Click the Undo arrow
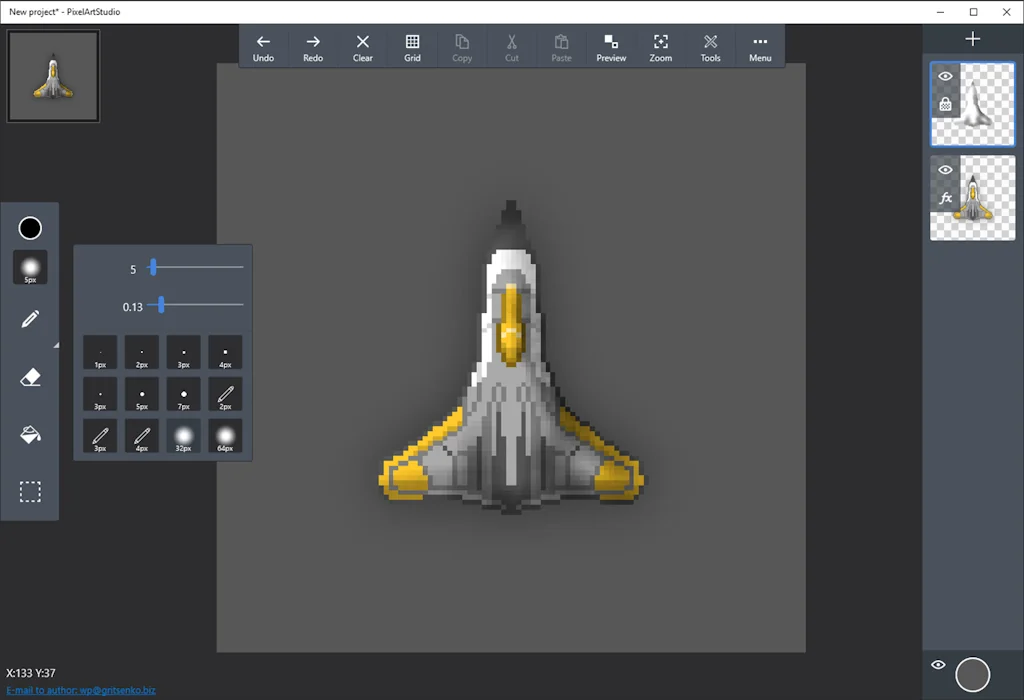The image size is (1024, 700). click(263, 46)
